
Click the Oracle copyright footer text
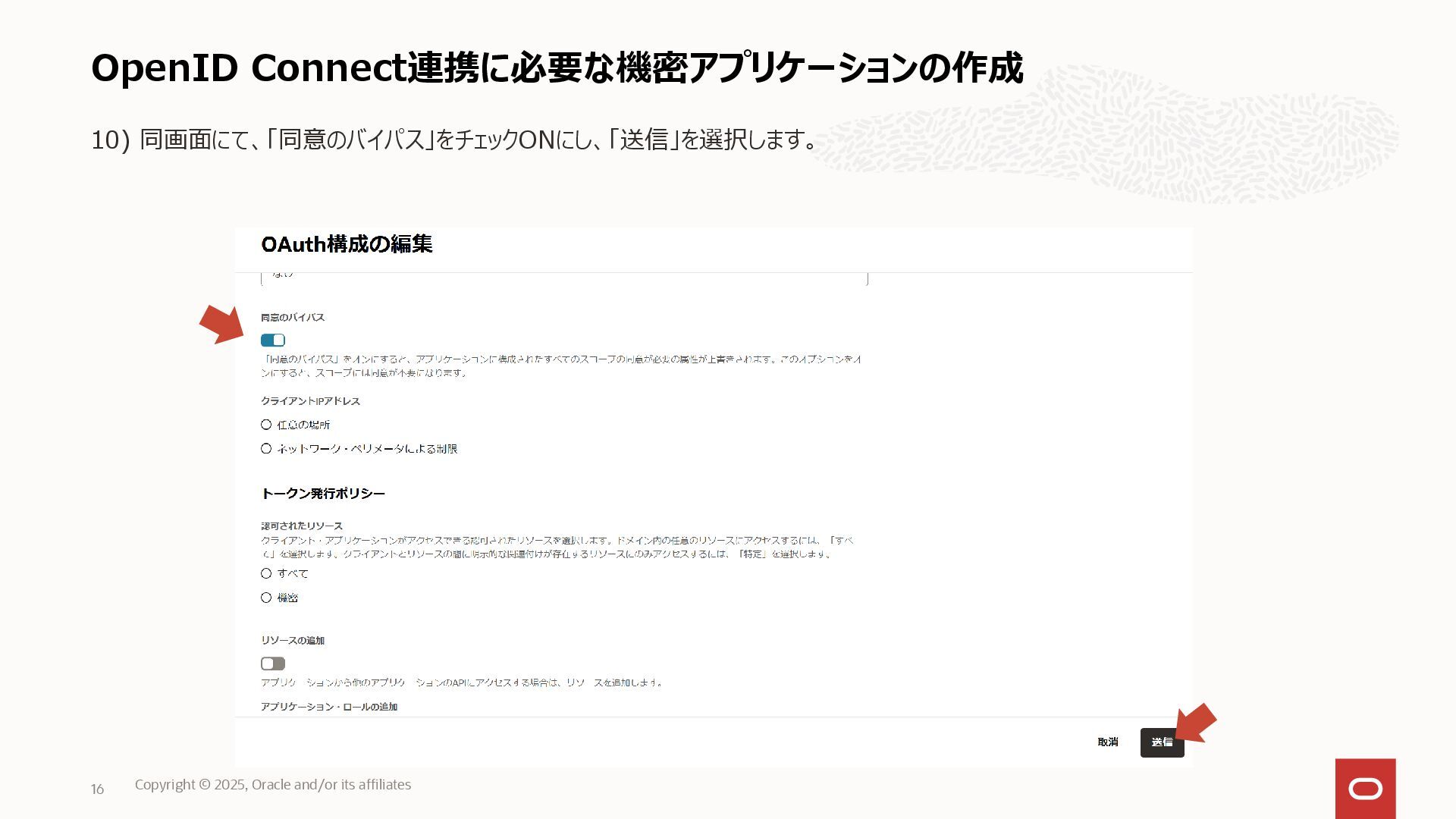click(x=273, y=785)
